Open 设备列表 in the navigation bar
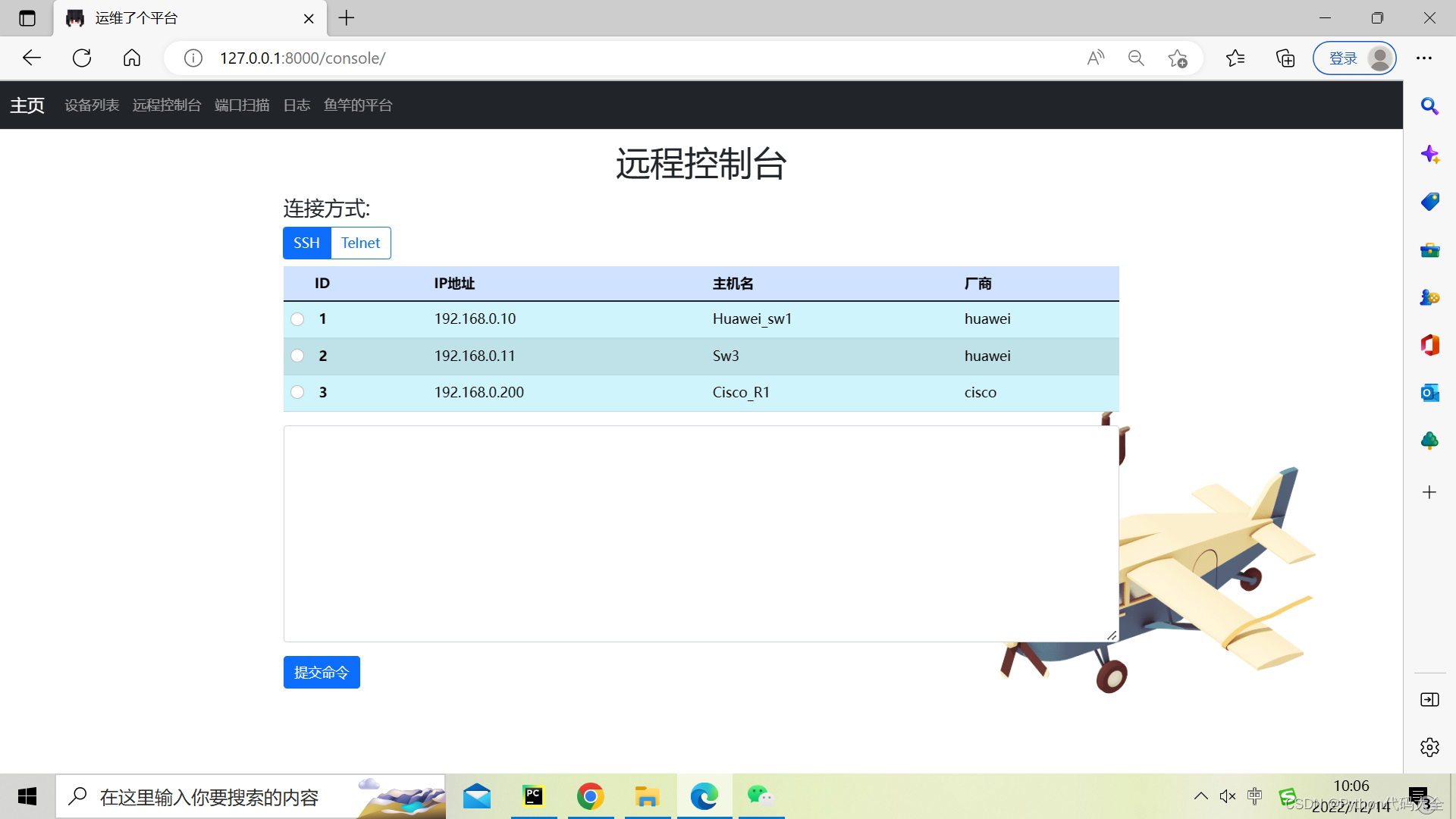 (92, 105)
